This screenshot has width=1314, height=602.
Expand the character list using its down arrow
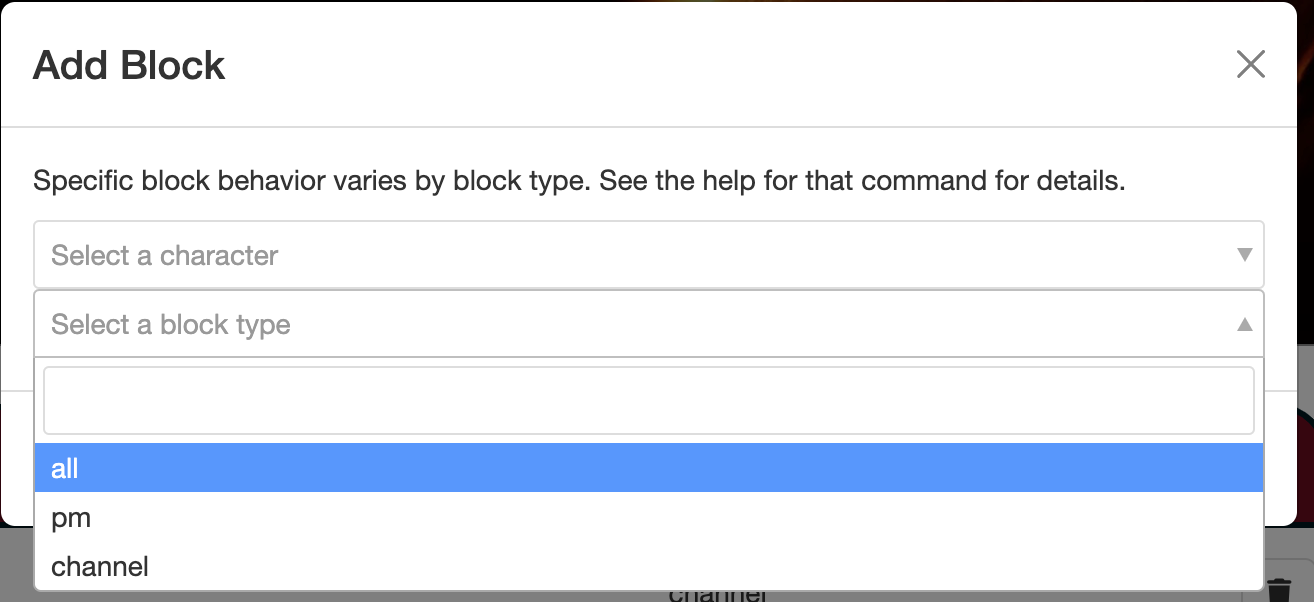pos(1245,255)
